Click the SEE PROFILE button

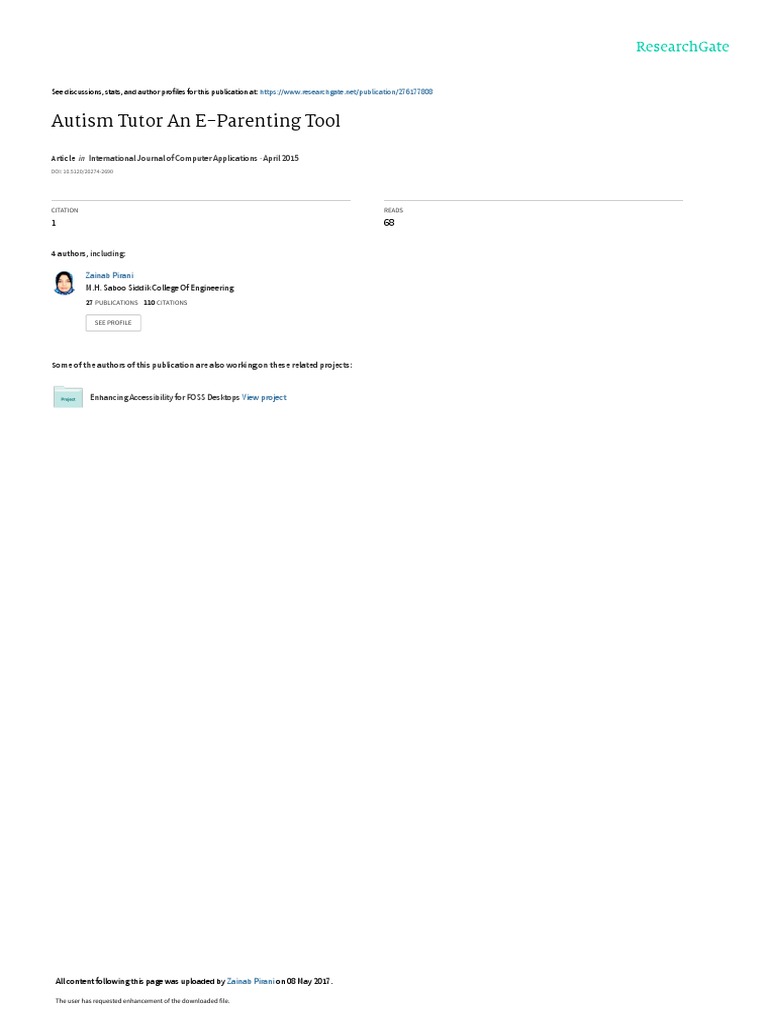coord(113,323)
